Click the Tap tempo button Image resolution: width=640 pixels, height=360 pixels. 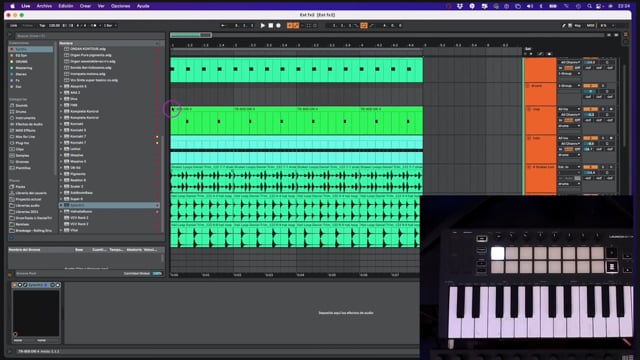click(x=42, y=25)
